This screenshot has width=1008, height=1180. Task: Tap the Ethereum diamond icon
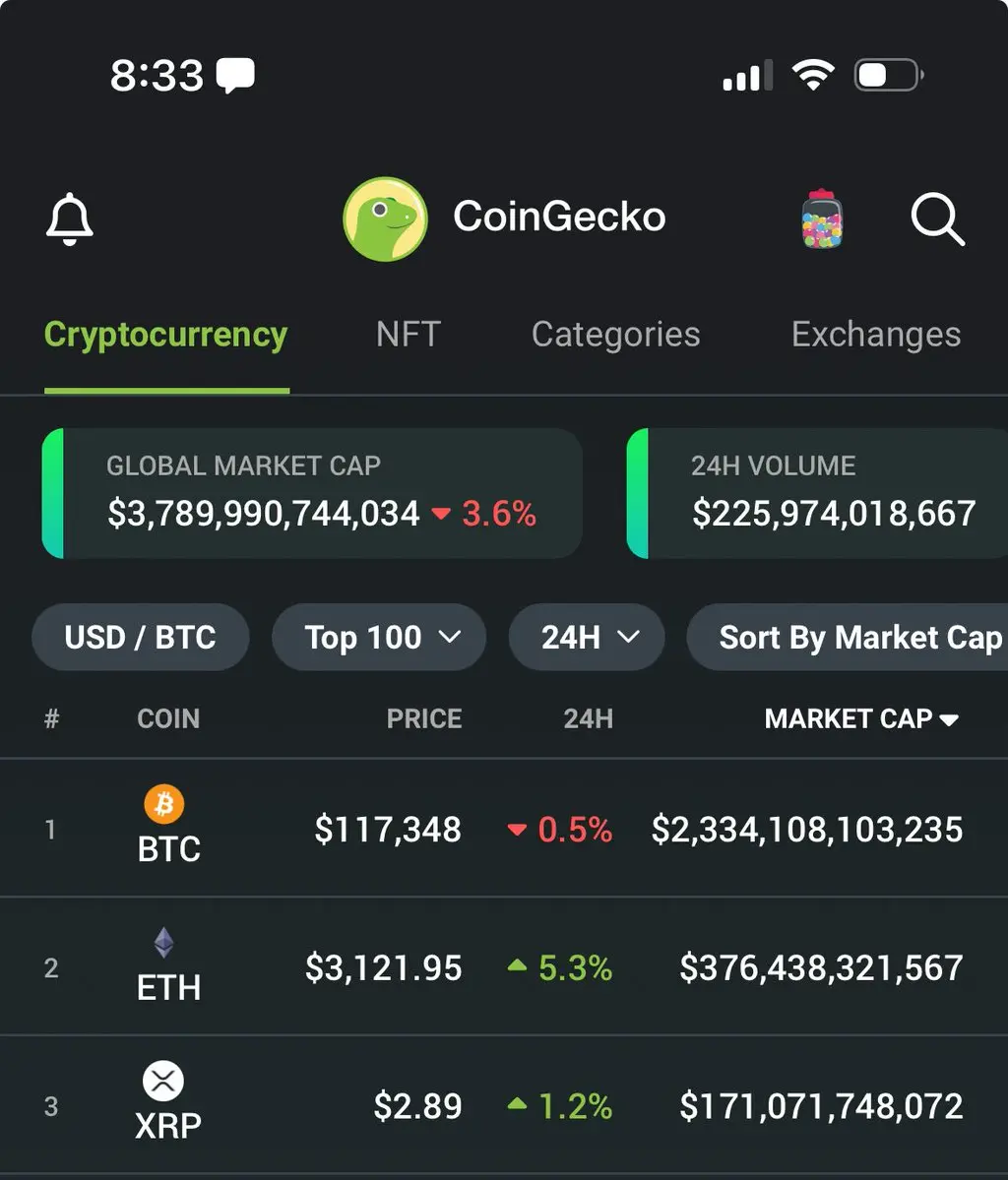pos(164,942)
